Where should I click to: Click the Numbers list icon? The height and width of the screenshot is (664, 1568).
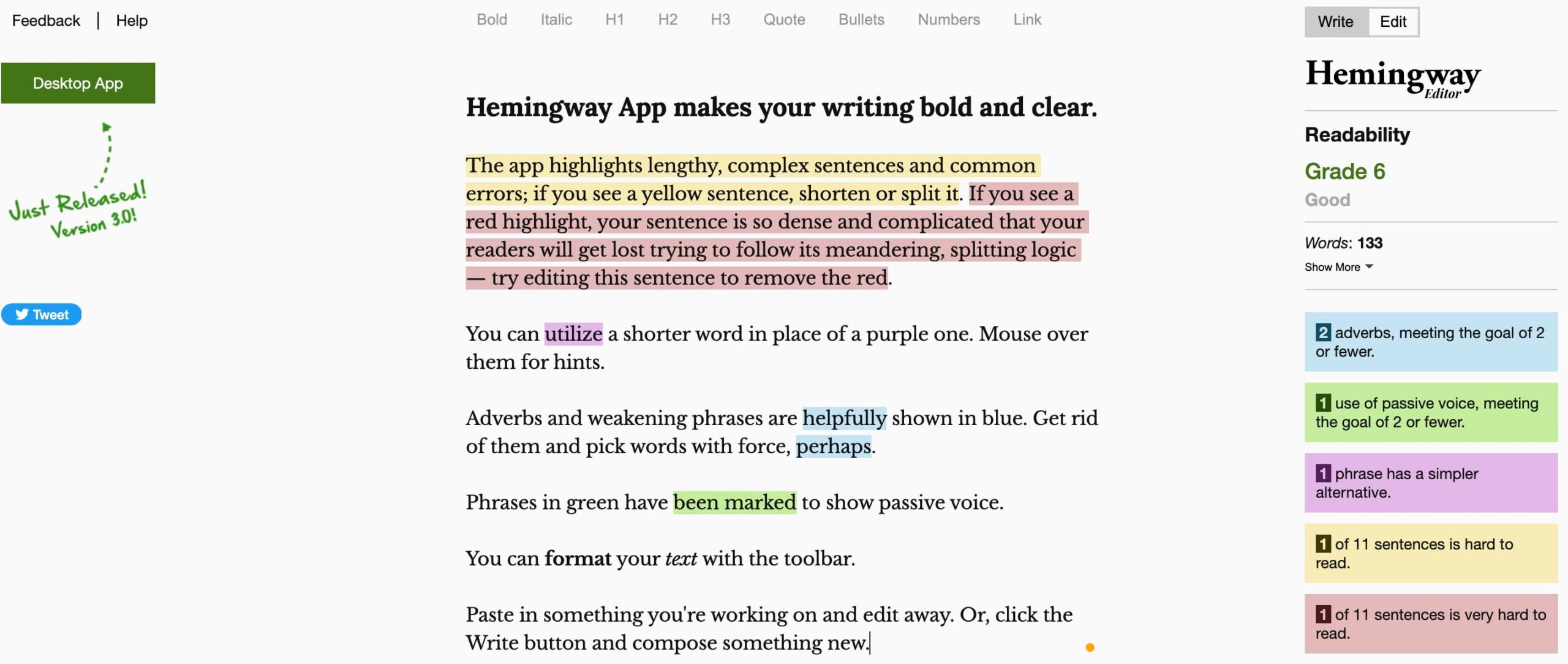pos(948,19)
